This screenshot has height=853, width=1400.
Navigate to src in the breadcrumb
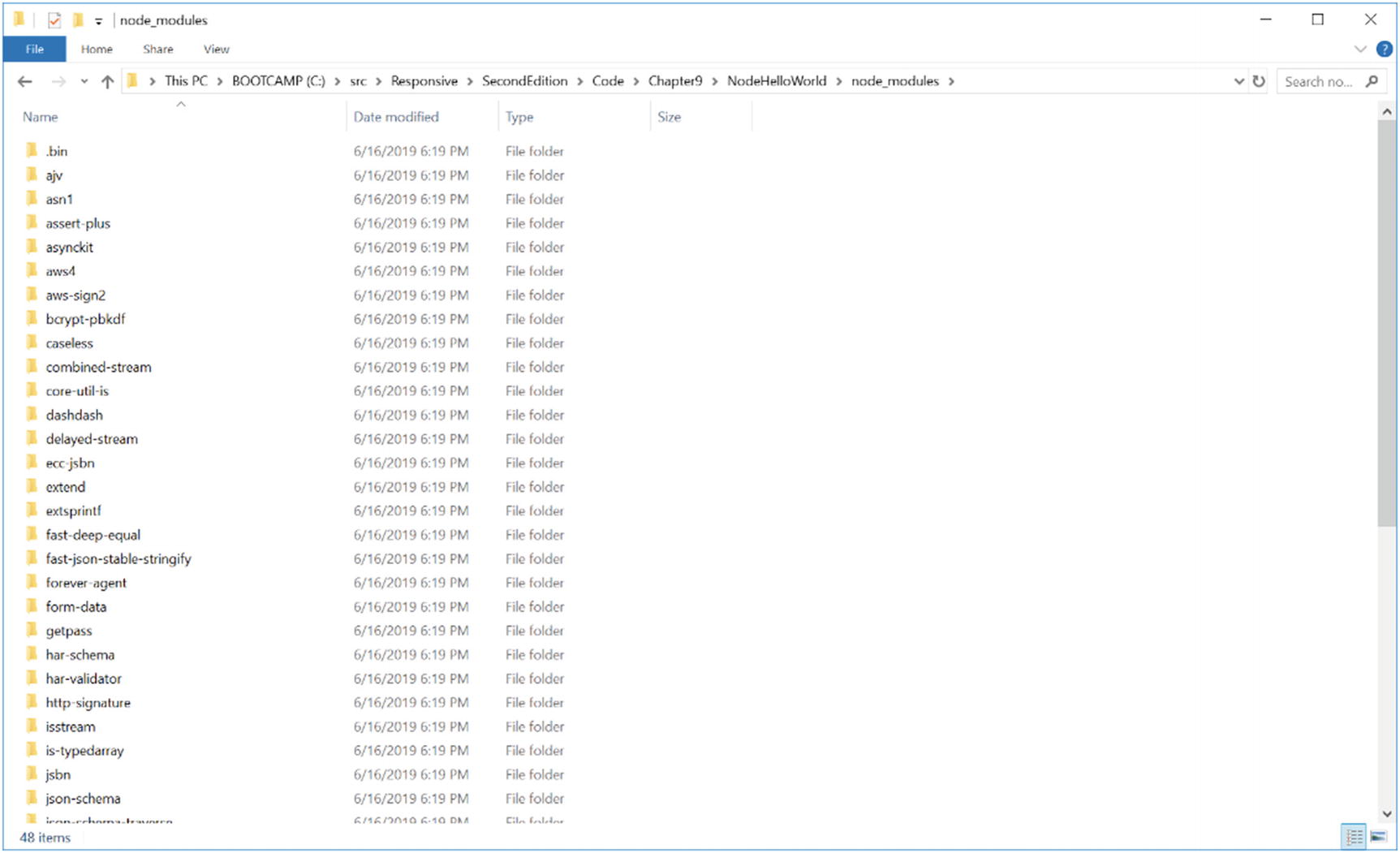click(x=358, y=81)
